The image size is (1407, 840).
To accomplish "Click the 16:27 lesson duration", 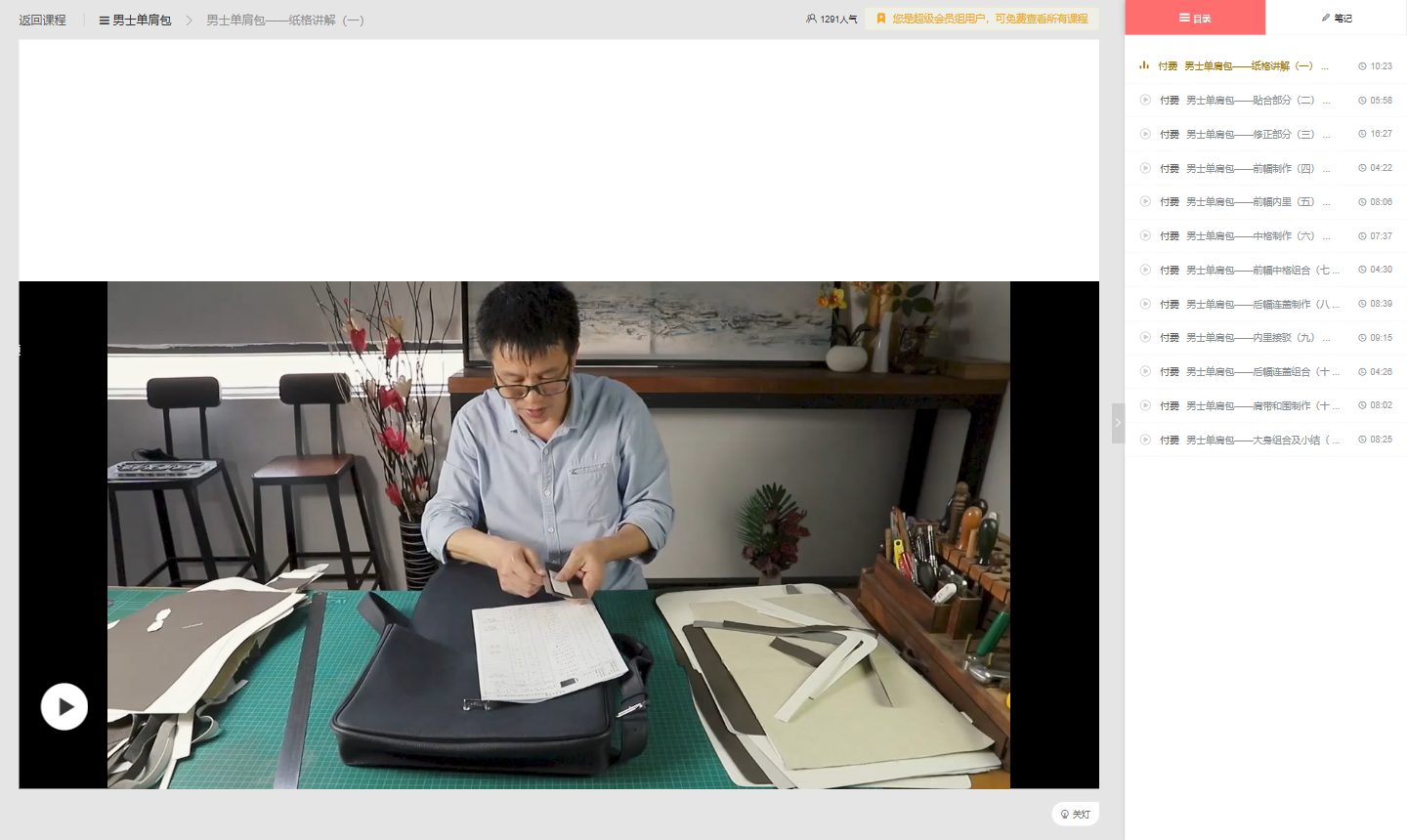I will click(x=1376, y=134).
